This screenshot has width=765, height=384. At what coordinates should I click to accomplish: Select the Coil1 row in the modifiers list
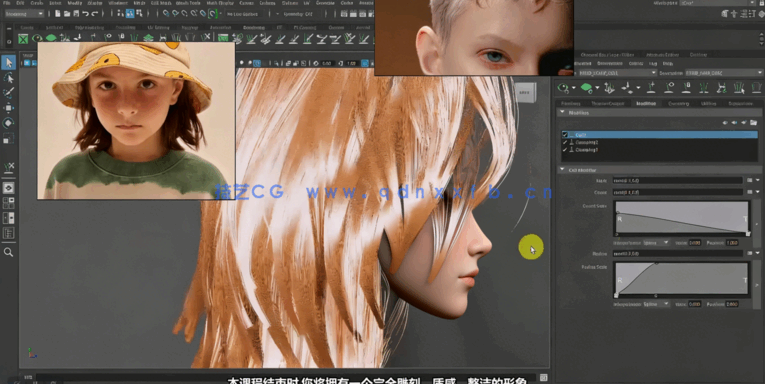point(659,135)
